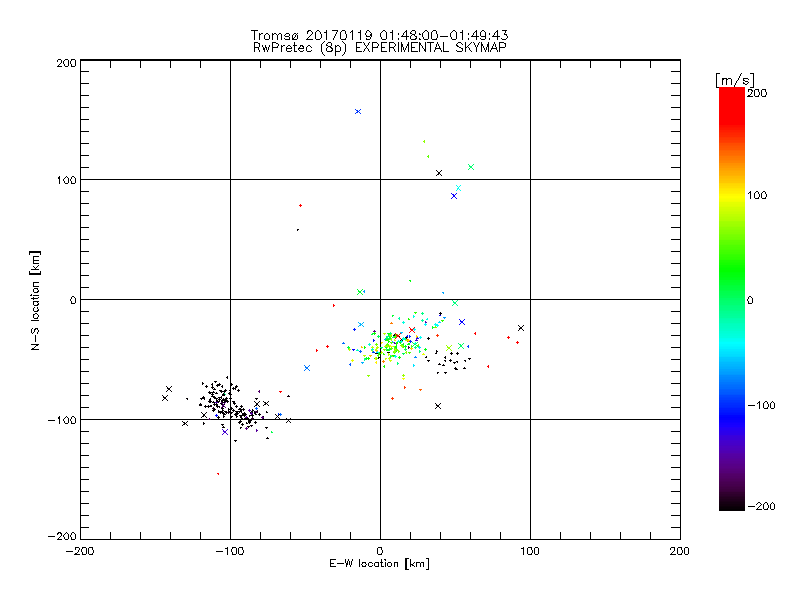Click the colorbar label 100
800x600 pixels.
tap(757, 195)
